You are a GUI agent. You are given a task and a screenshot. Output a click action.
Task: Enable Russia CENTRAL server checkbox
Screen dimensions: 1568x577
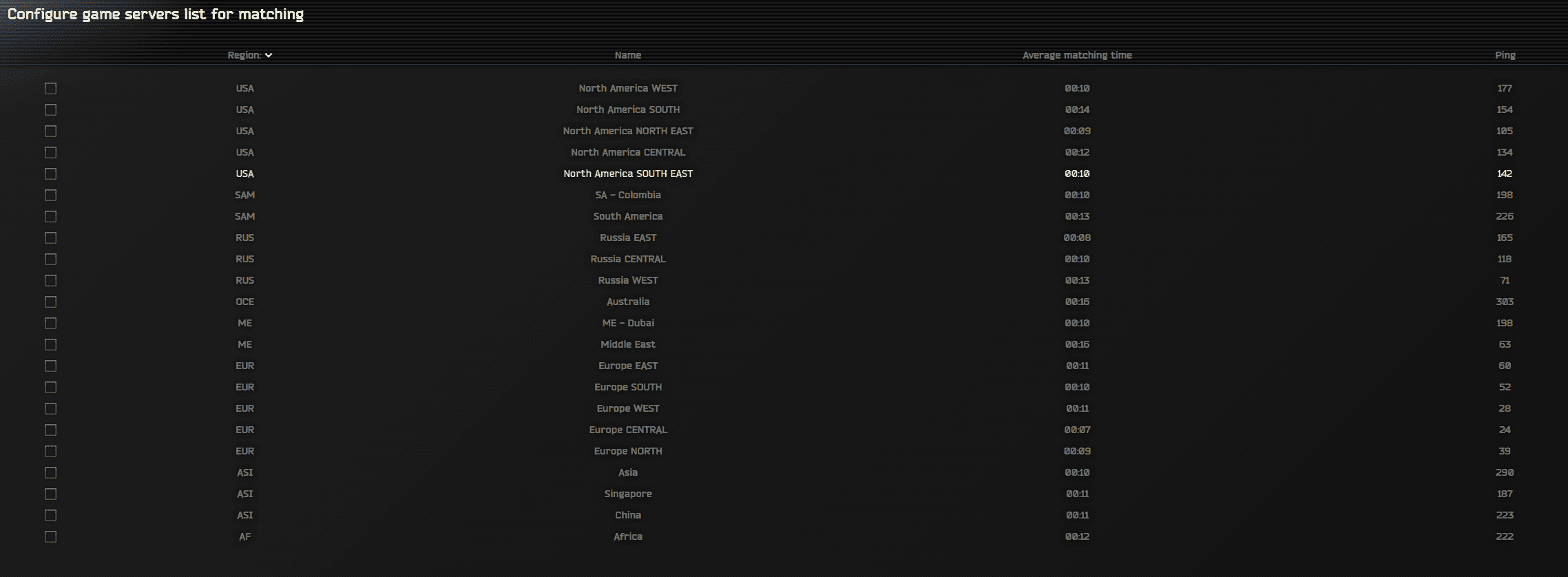[50, 259]
